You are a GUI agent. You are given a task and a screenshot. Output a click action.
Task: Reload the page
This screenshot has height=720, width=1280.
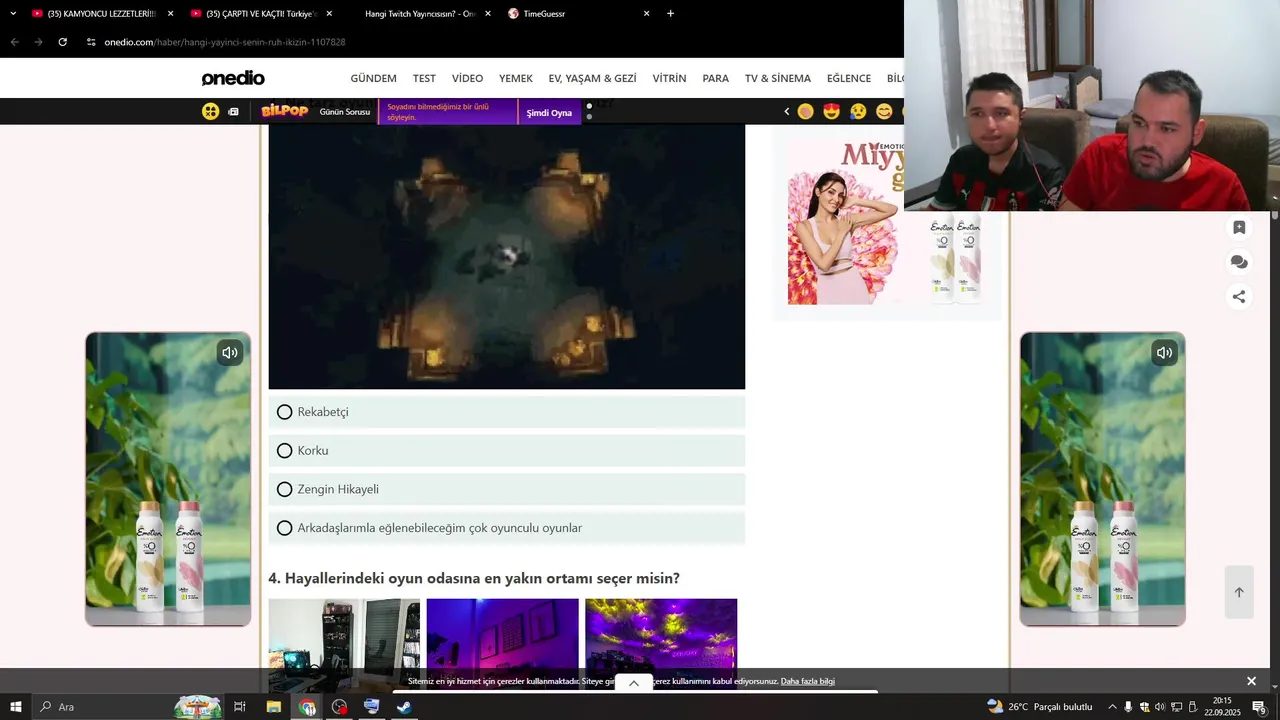[x=62, y=42]
